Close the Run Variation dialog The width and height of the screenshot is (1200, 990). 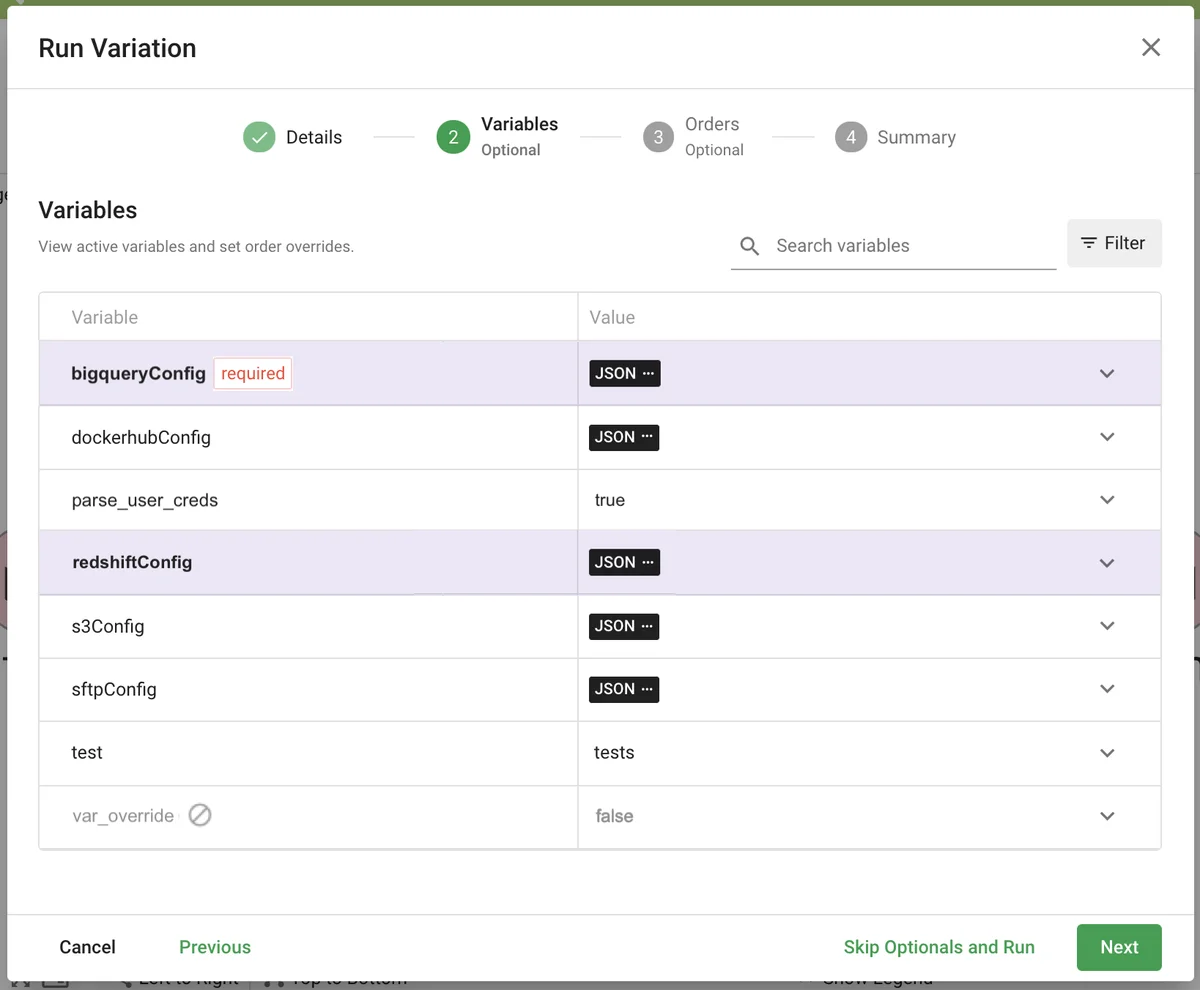[x=1151, y=48]
